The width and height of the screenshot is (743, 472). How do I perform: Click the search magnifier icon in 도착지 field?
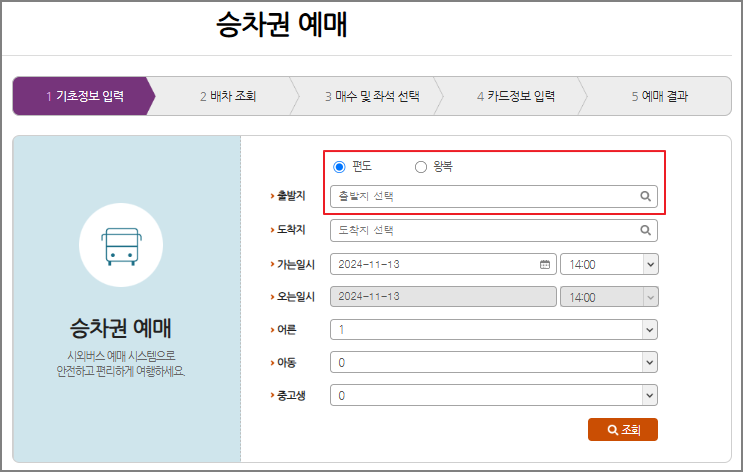pyautogui.click(x=645, y=230)
